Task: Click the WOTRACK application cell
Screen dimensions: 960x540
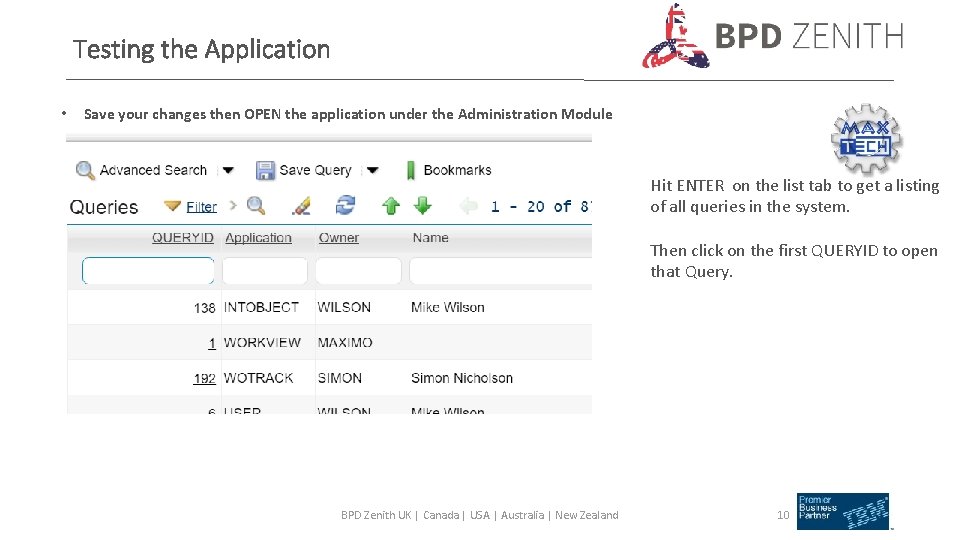Action: tap(258, 378)
